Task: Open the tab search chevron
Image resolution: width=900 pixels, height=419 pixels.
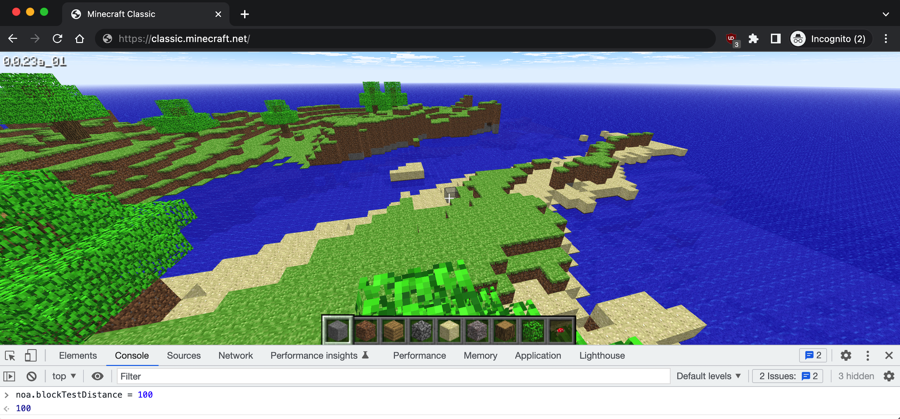Action: [x=886, y=14]
